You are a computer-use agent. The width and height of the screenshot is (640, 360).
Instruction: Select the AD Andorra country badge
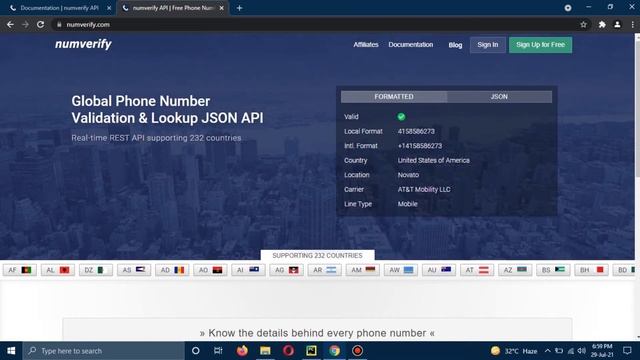tap(172, 270)
